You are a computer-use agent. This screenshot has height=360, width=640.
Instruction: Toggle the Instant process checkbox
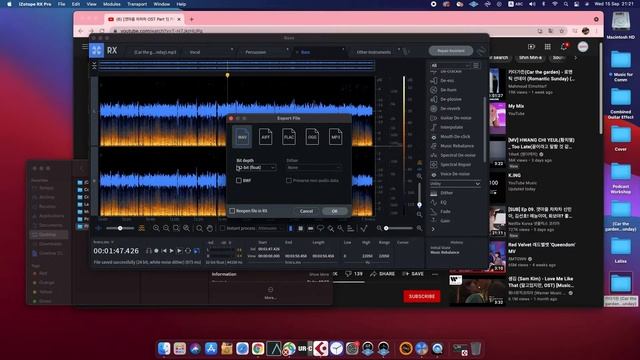222,228
